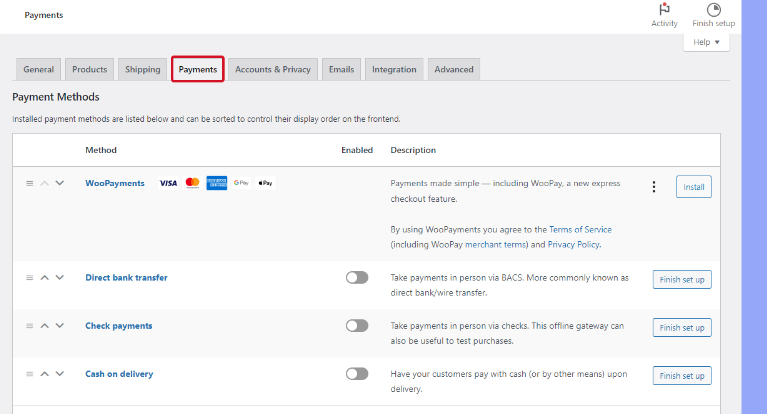Image resolution: width=767 pixels, height=414 pixels.
Task: Expand the Help dropdown
Action: [x=706, y=42]
